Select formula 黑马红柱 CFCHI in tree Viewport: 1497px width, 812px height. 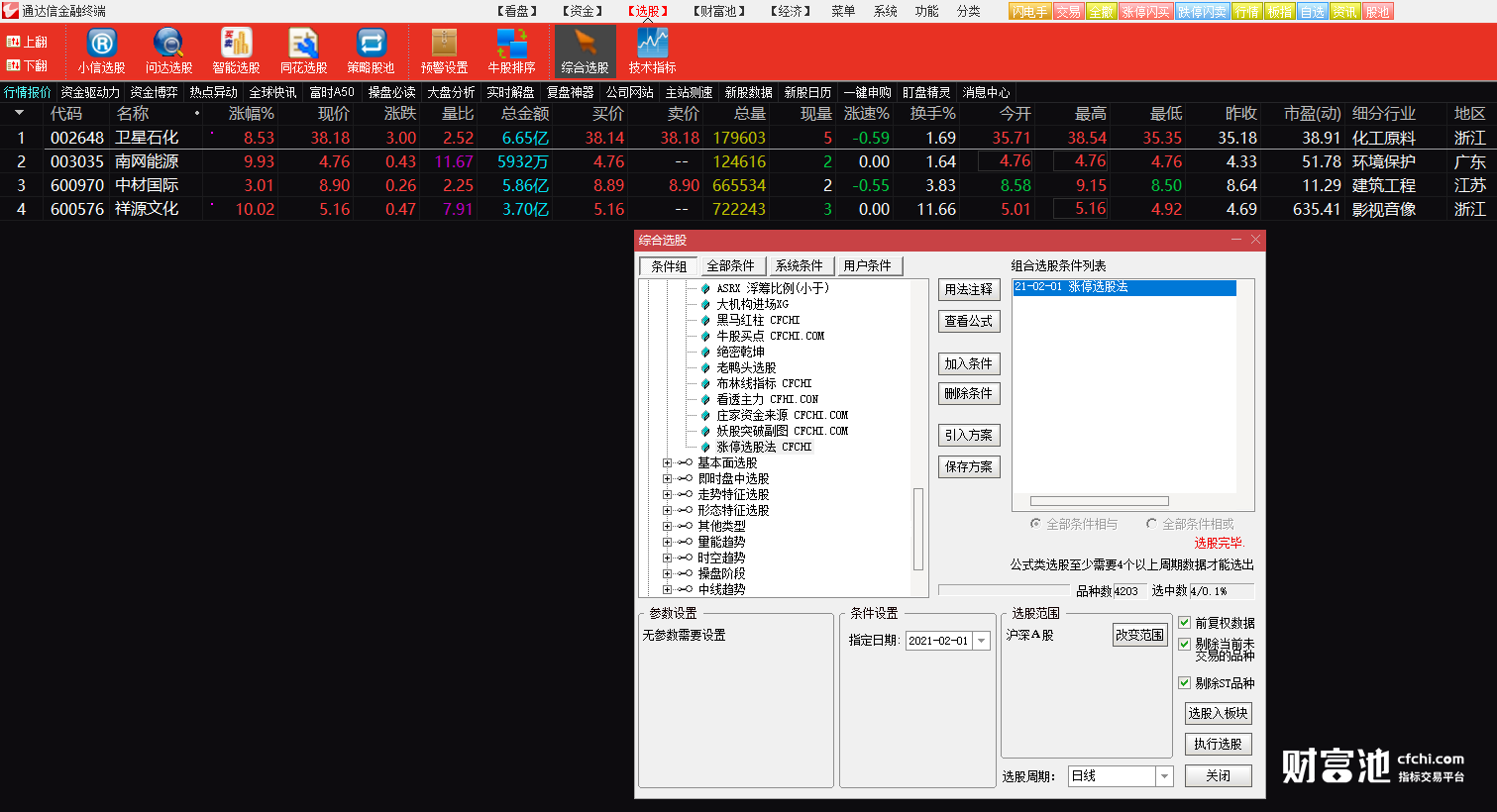pos(758,320)
